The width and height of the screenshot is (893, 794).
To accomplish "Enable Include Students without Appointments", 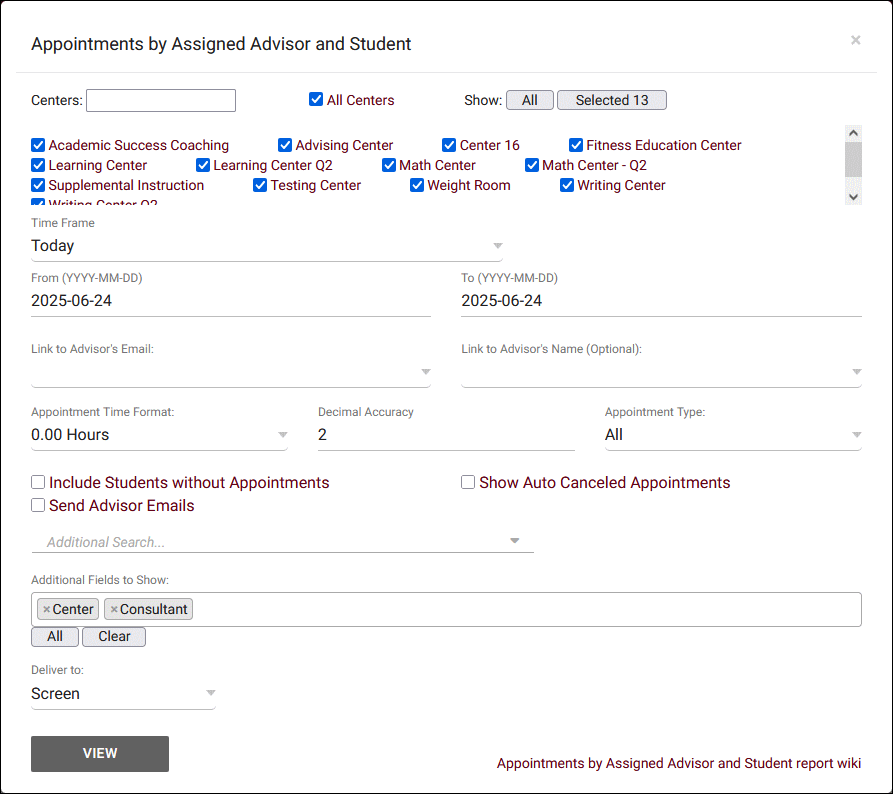I will point(38,483).
